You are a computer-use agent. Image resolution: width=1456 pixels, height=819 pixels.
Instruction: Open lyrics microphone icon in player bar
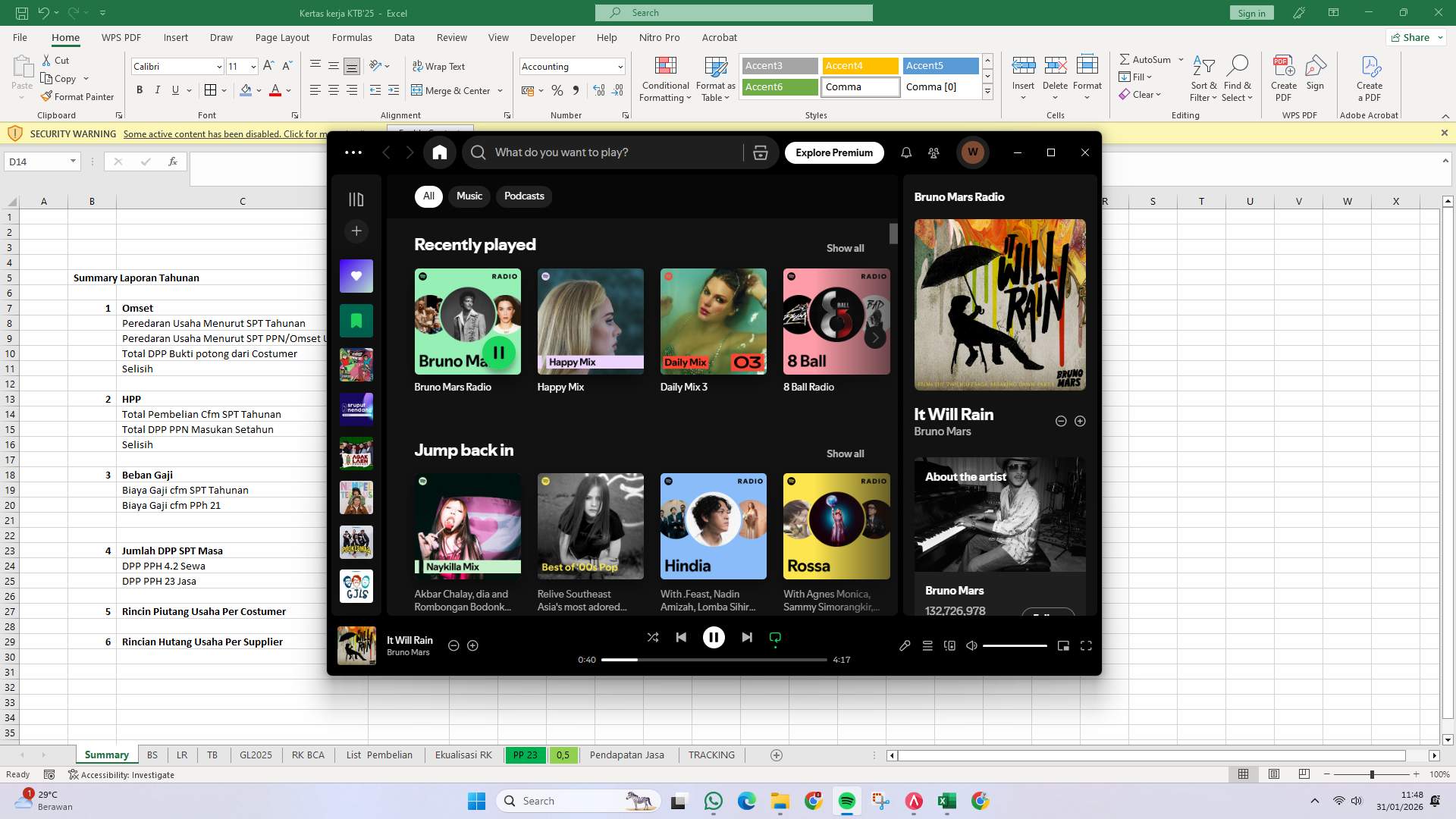click(x=905, y=645)
